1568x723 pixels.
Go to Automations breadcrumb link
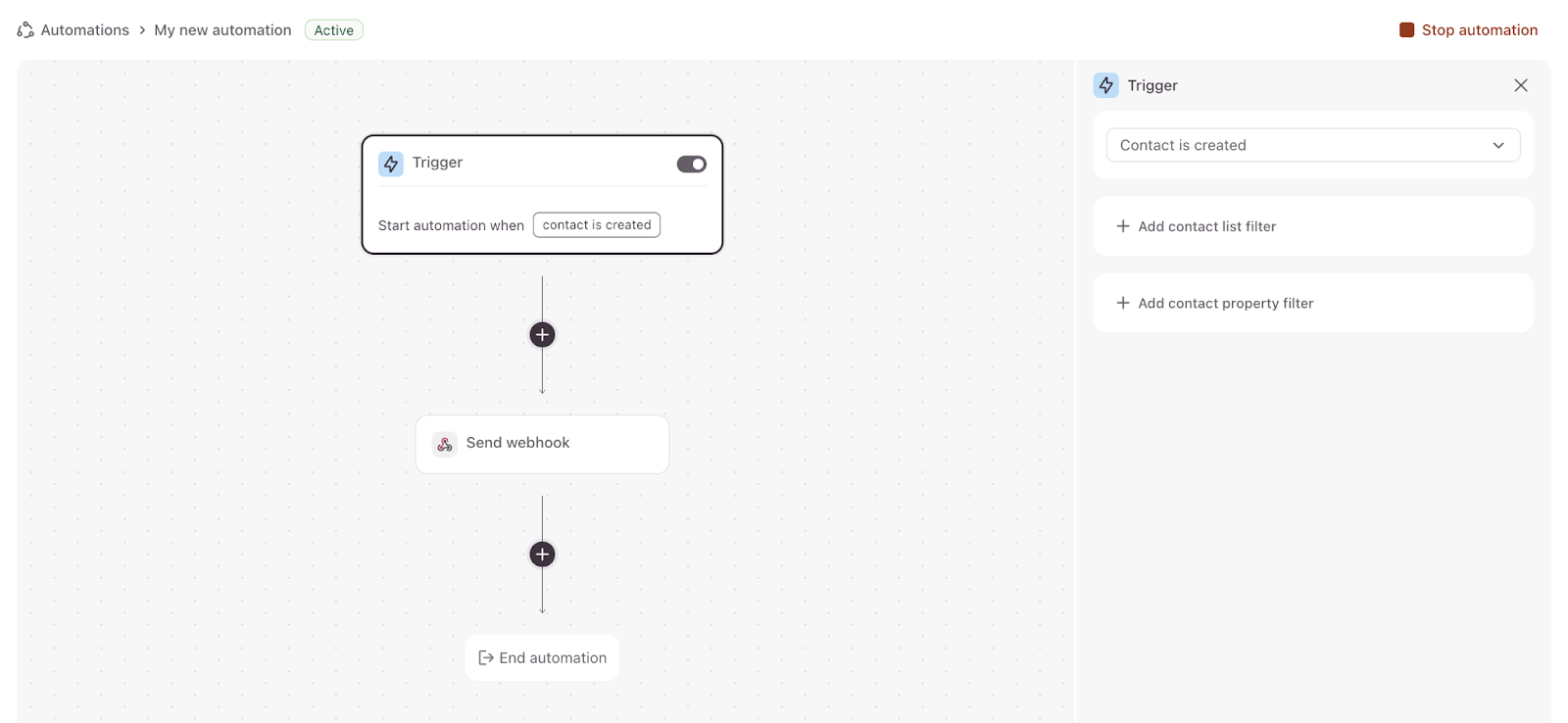pyautogui.click(x=85, y=30)
